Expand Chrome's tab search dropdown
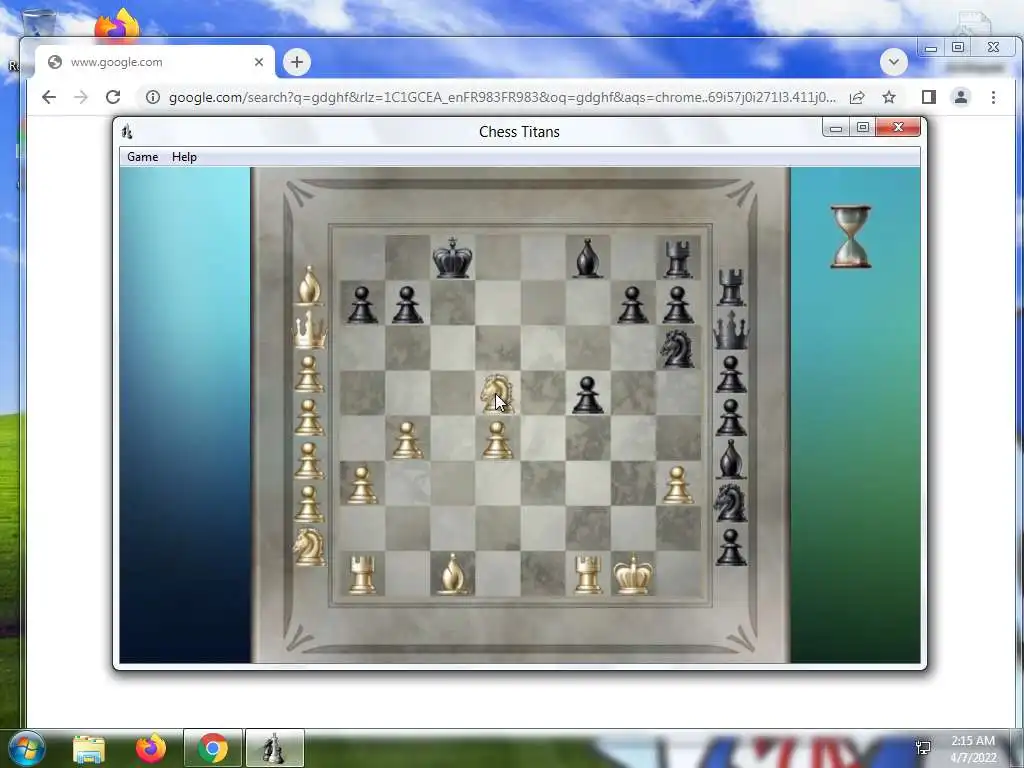 click(893, 62)
